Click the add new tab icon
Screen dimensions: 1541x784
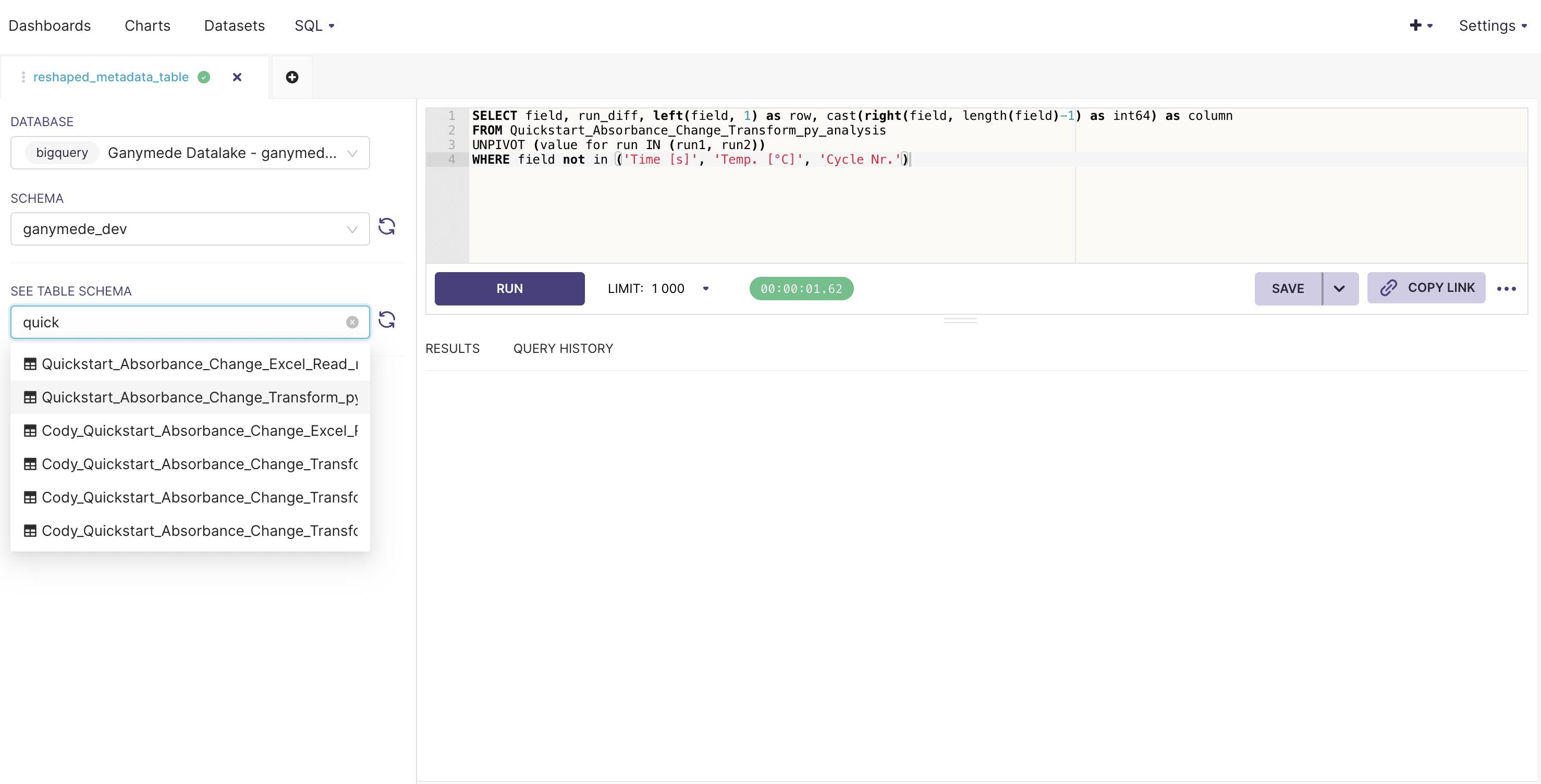pos(292,77)
